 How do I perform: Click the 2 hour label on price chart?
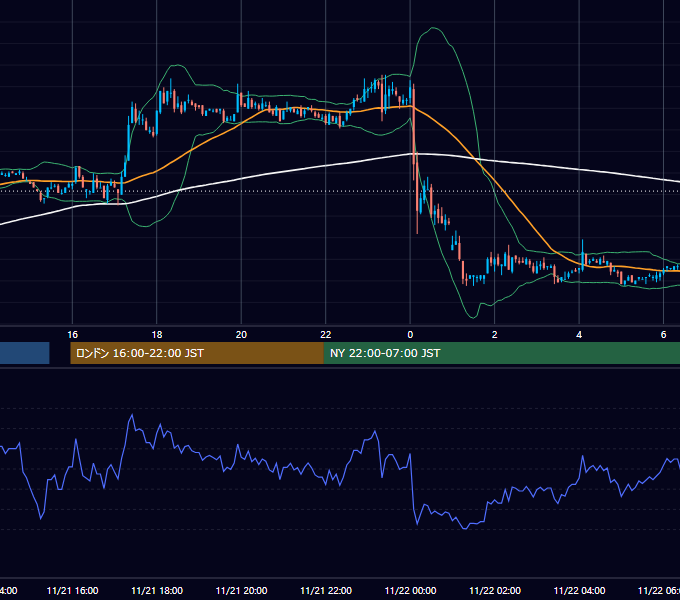[x=494, y=335]
